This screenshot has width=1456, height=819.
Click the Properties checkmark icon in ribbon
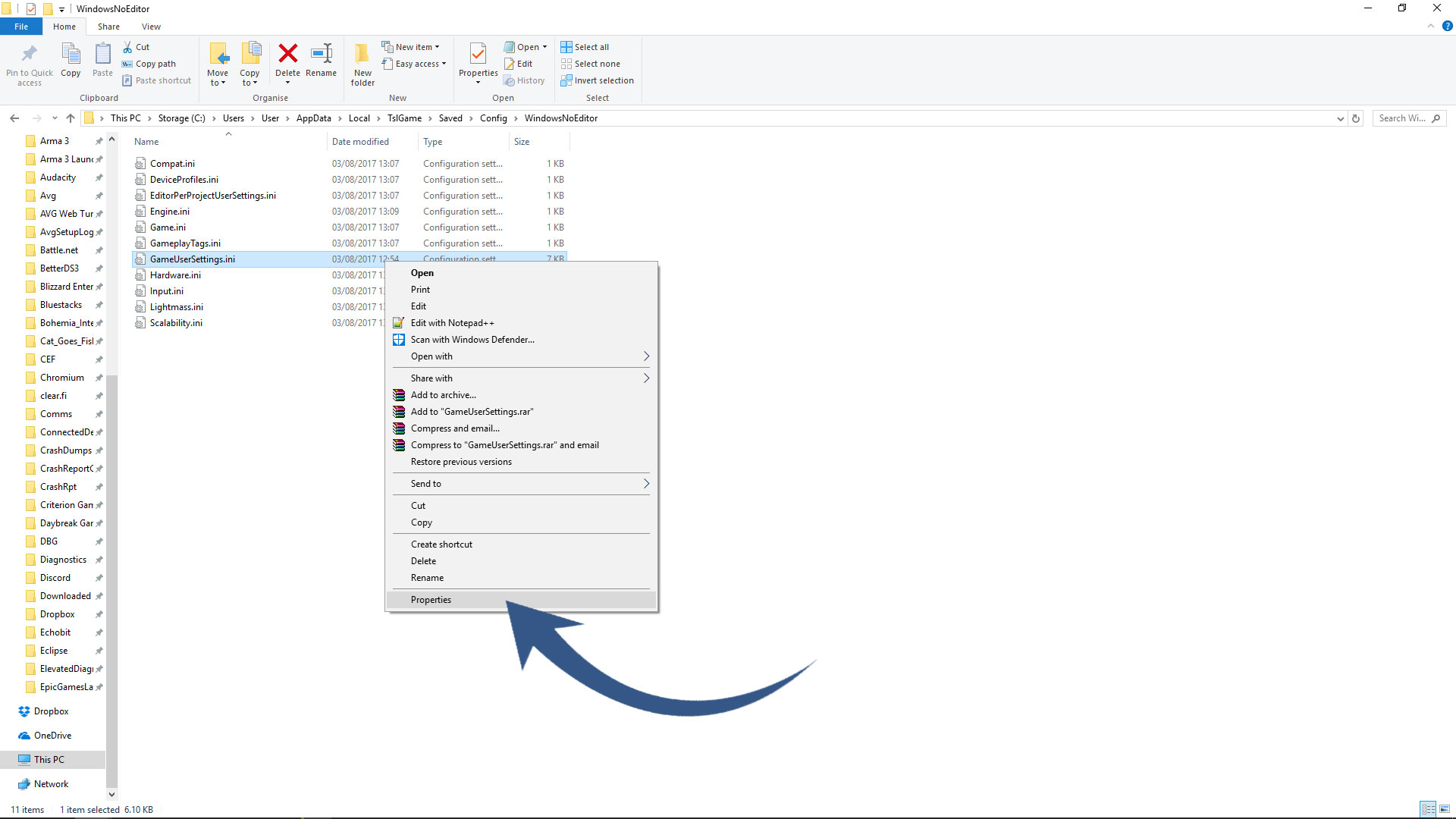pos(478,54)
